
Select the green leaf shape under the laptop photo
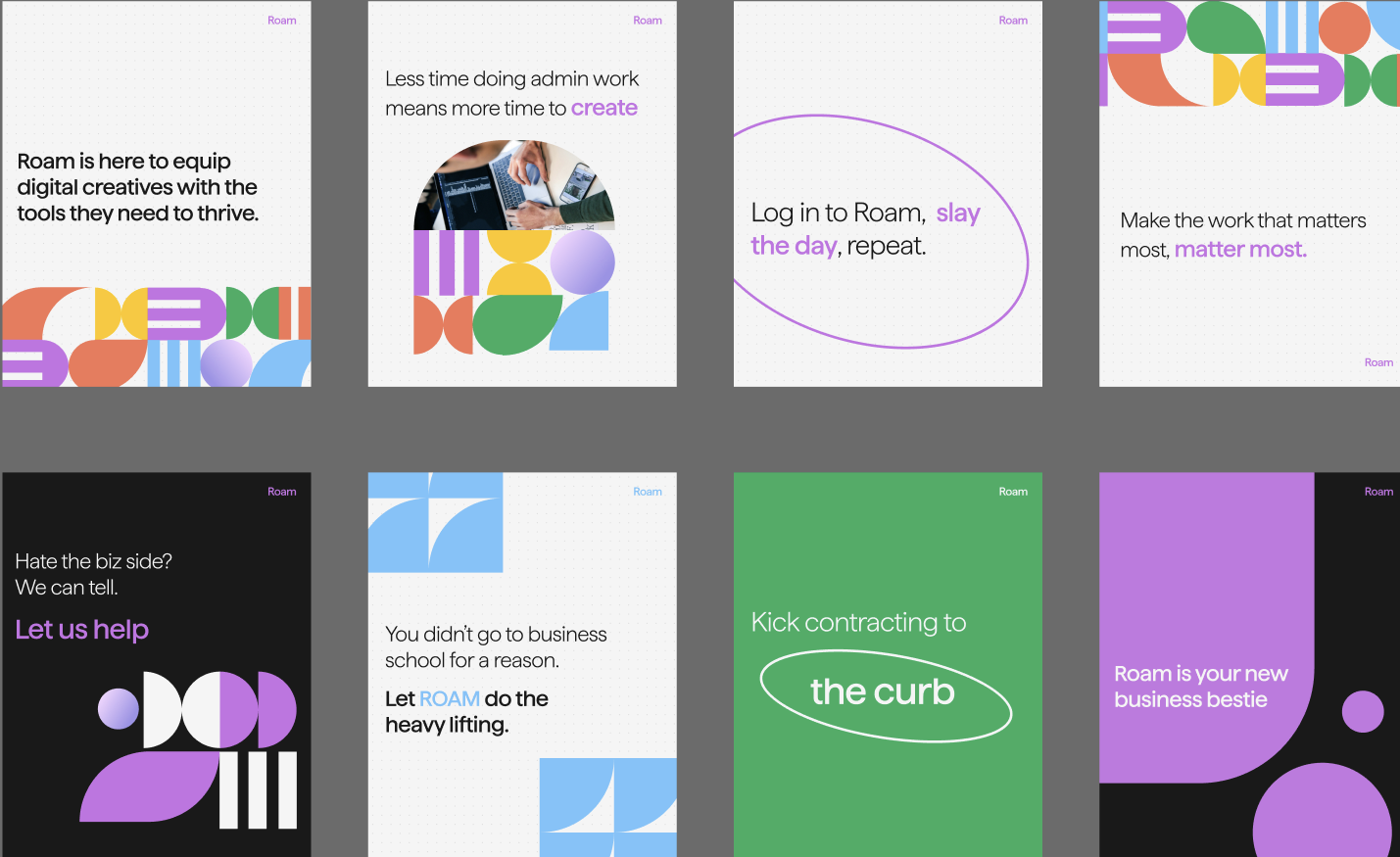pyautogui.click(x=517, y=324)
